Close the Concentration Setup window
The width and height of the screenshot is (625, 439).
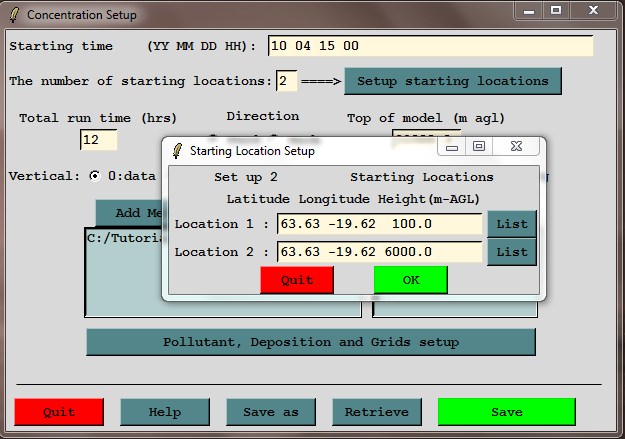tap(594, 10)
